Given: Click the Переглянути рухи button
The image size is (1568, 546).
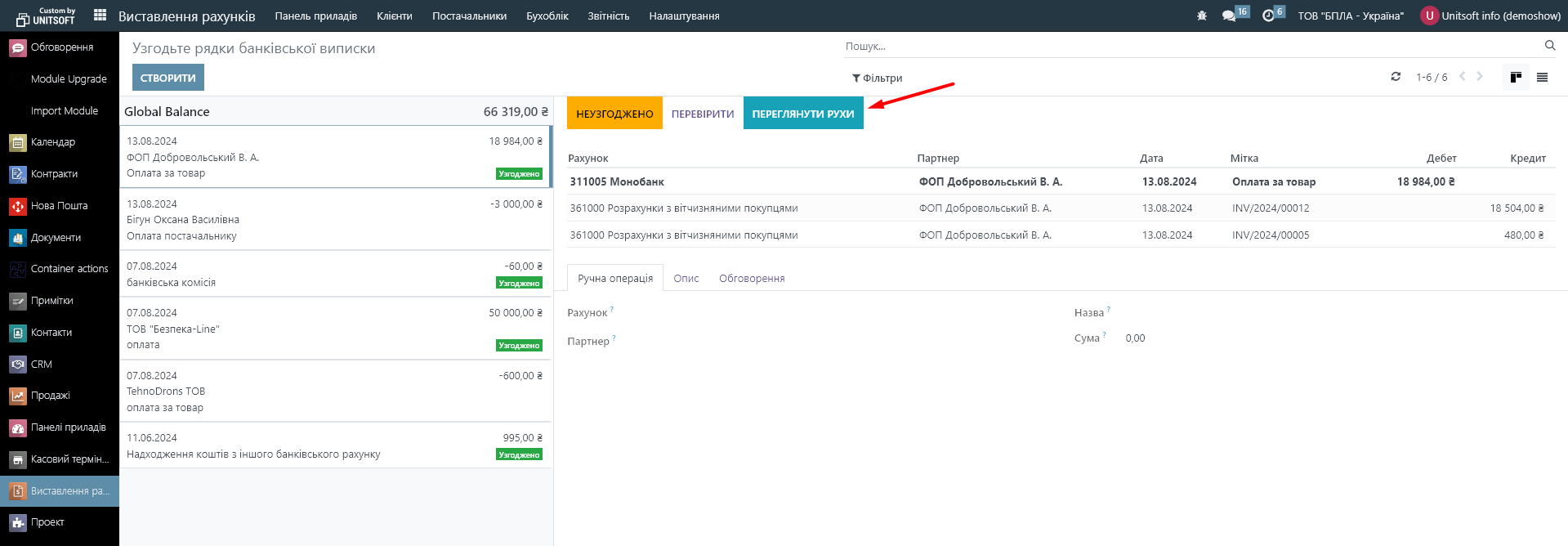Looking at the screenshot, I should (802, 114).
